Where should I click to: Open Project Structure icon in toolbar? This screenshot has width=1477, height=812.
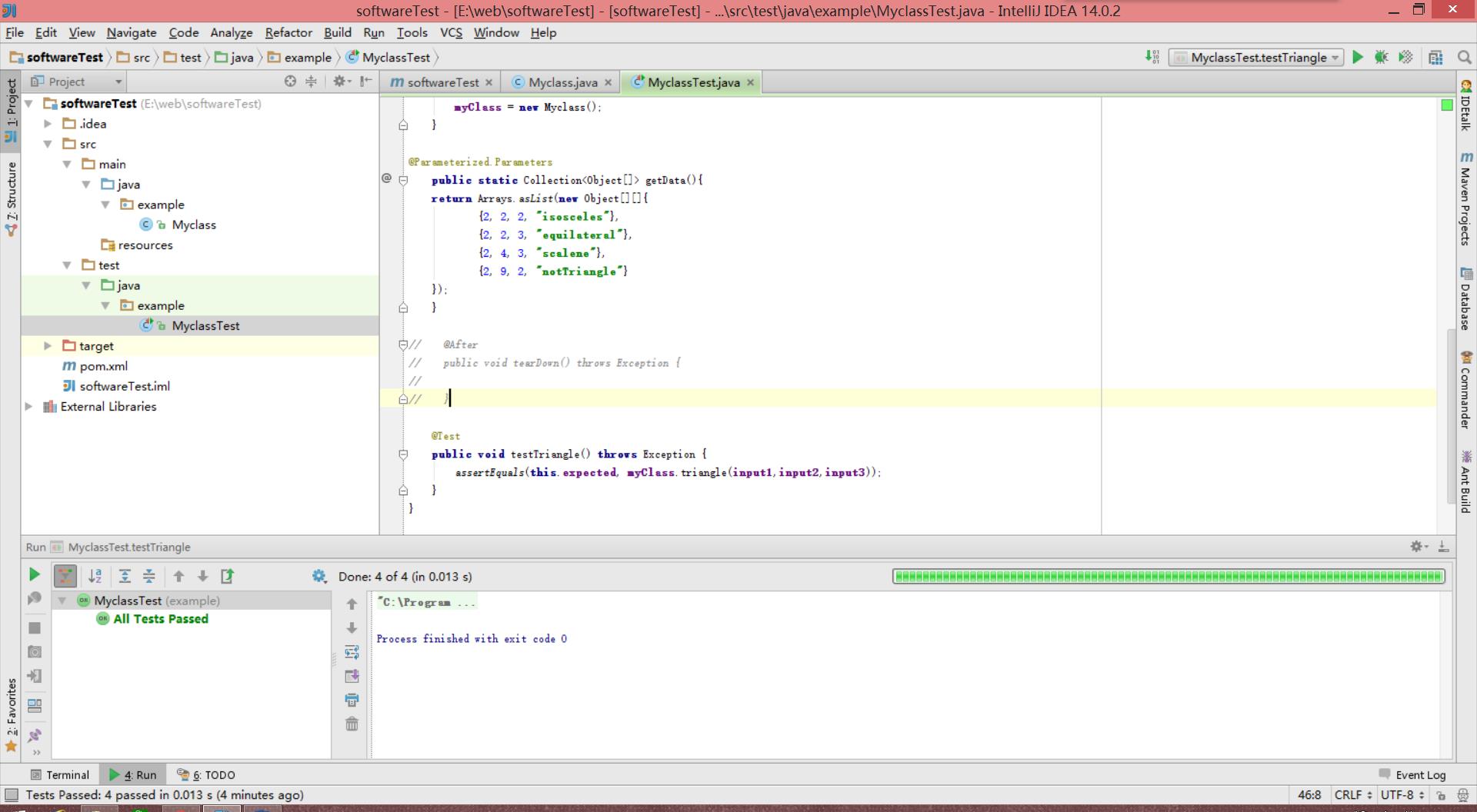pyautogui.click(x=1435, y=57)
